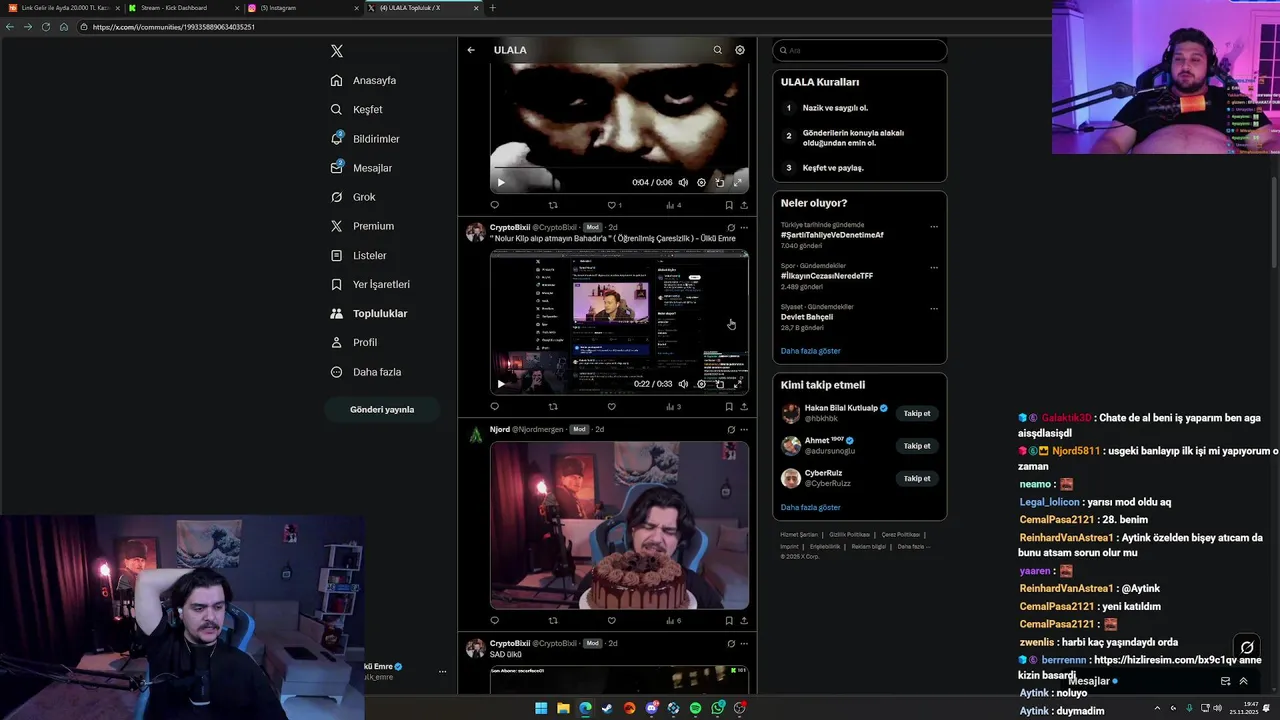Follow Hakan Bilal Kutlualp
The height and width of the screenshot is (720, 1280).
[x=917, y=413]
